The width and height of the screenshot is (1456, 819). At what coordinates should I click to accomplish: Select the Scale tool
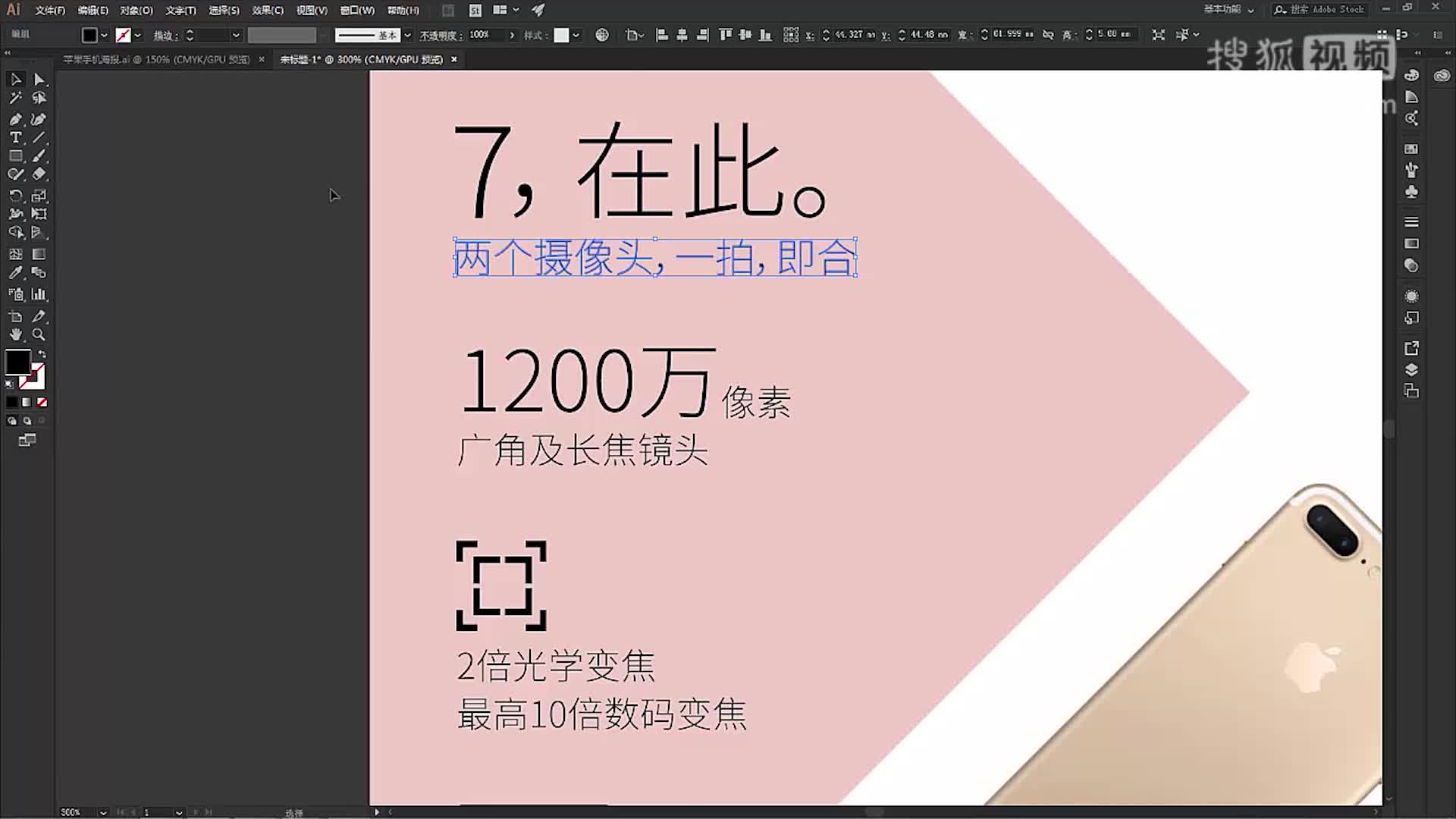39,196
